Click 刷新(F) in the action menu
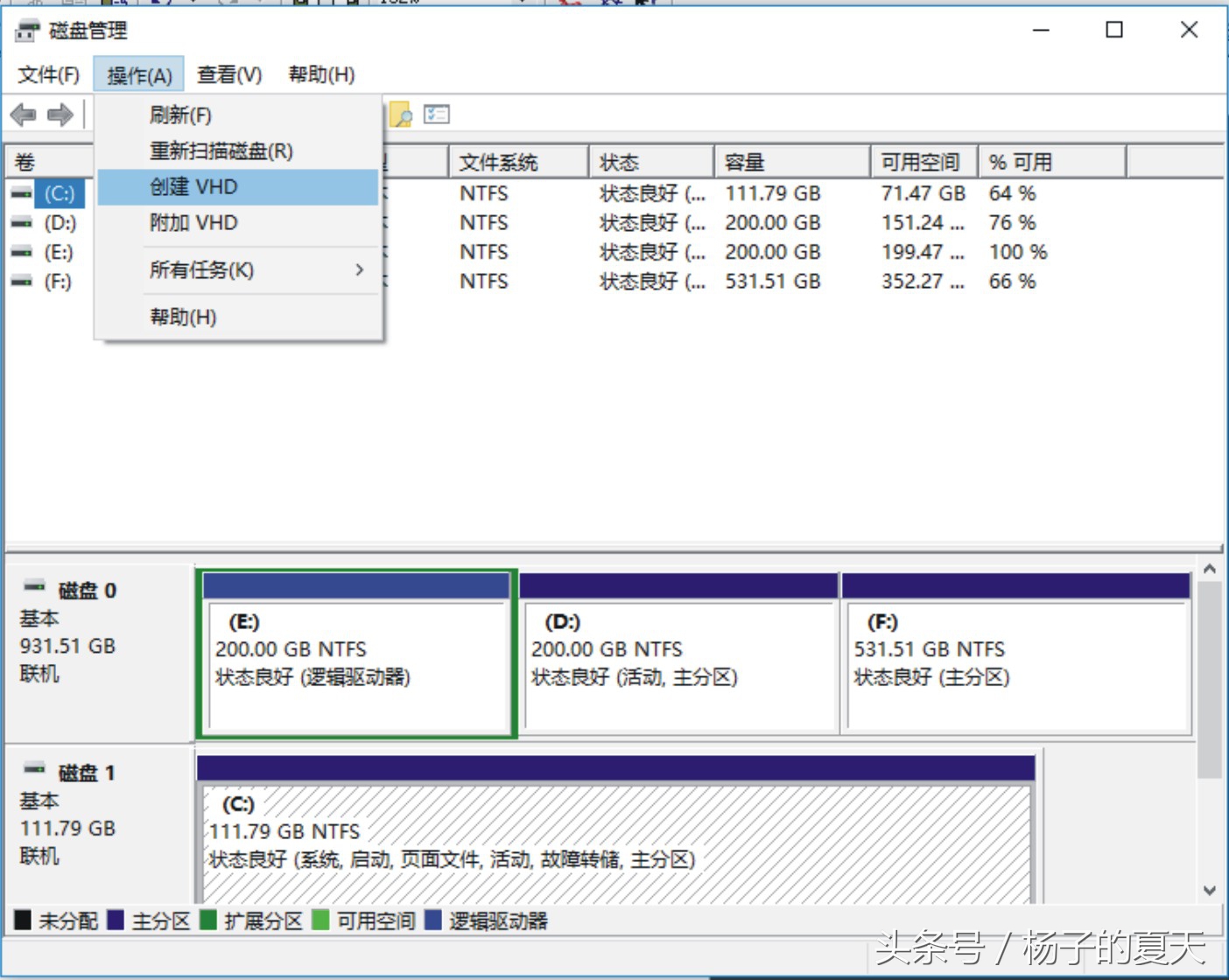Image resolution: width=1229 pixels, height=980 pixels. 179,115
